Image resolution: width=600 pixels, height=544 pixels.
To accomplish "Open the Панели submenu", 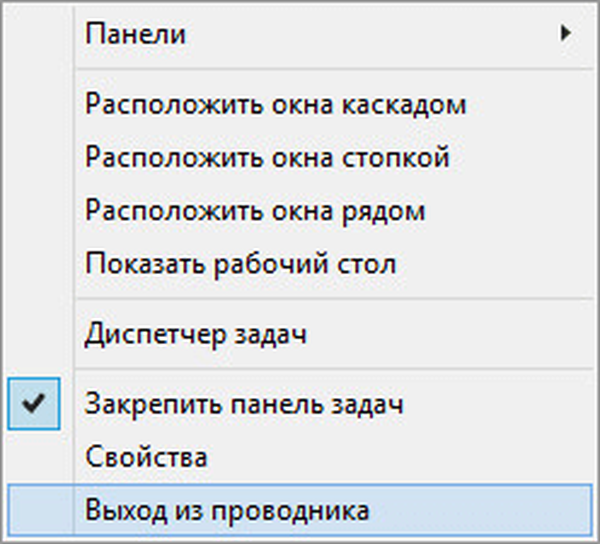I will point(136,34).
